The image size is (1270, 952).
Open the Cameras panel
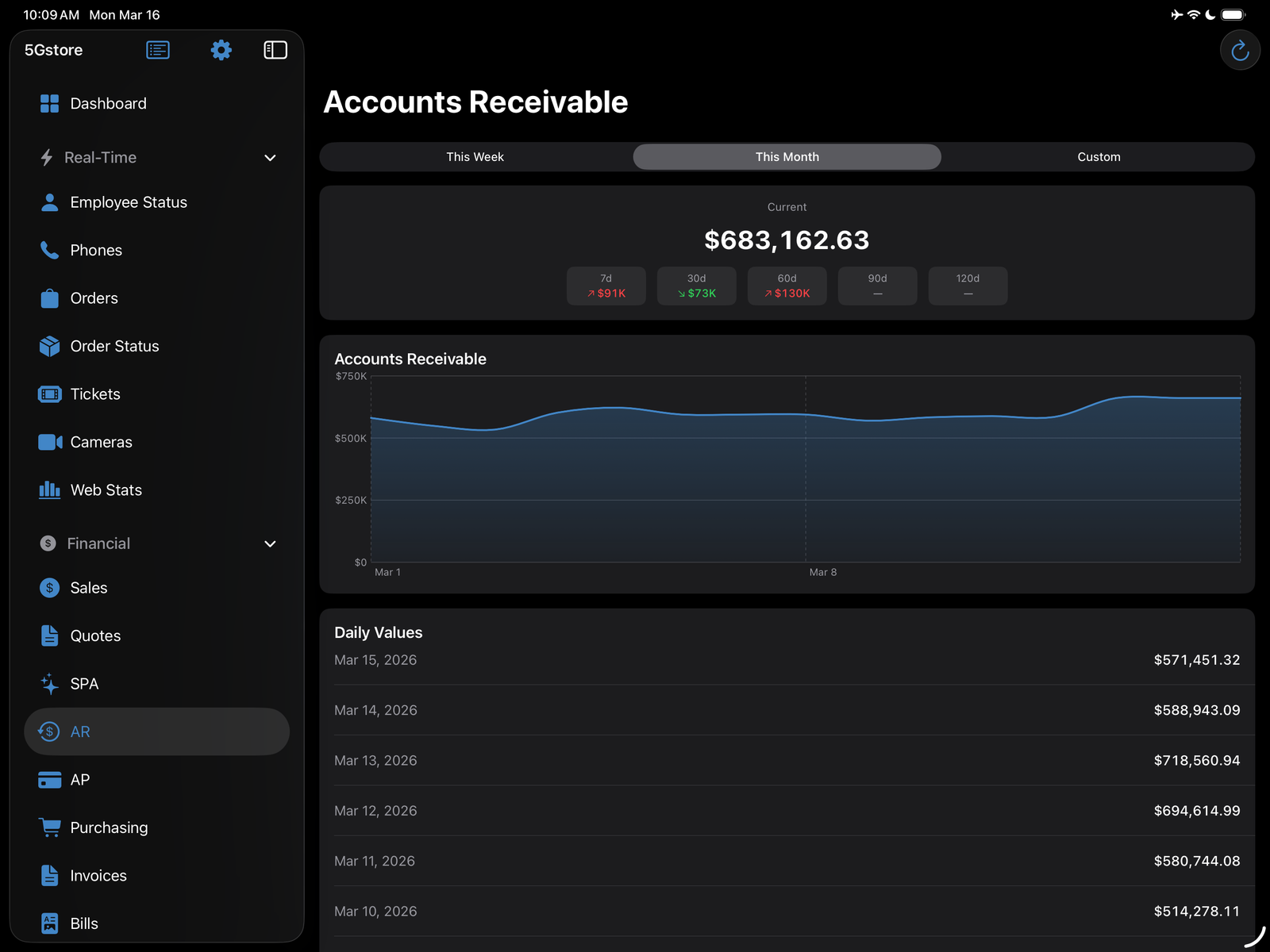coord(101,442)
